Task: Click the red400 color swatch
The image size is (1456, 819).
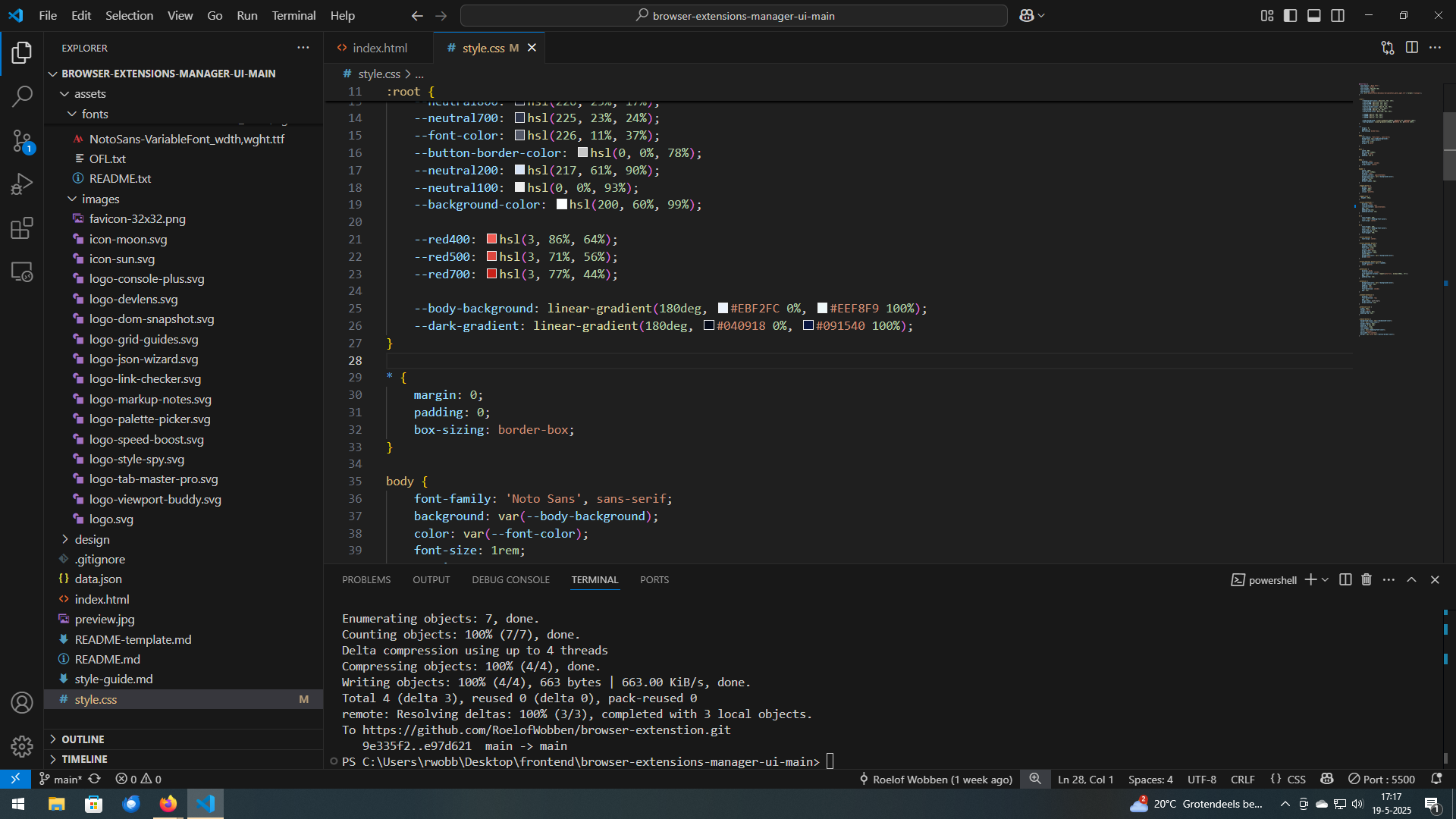Action: [x=491, y=239]
